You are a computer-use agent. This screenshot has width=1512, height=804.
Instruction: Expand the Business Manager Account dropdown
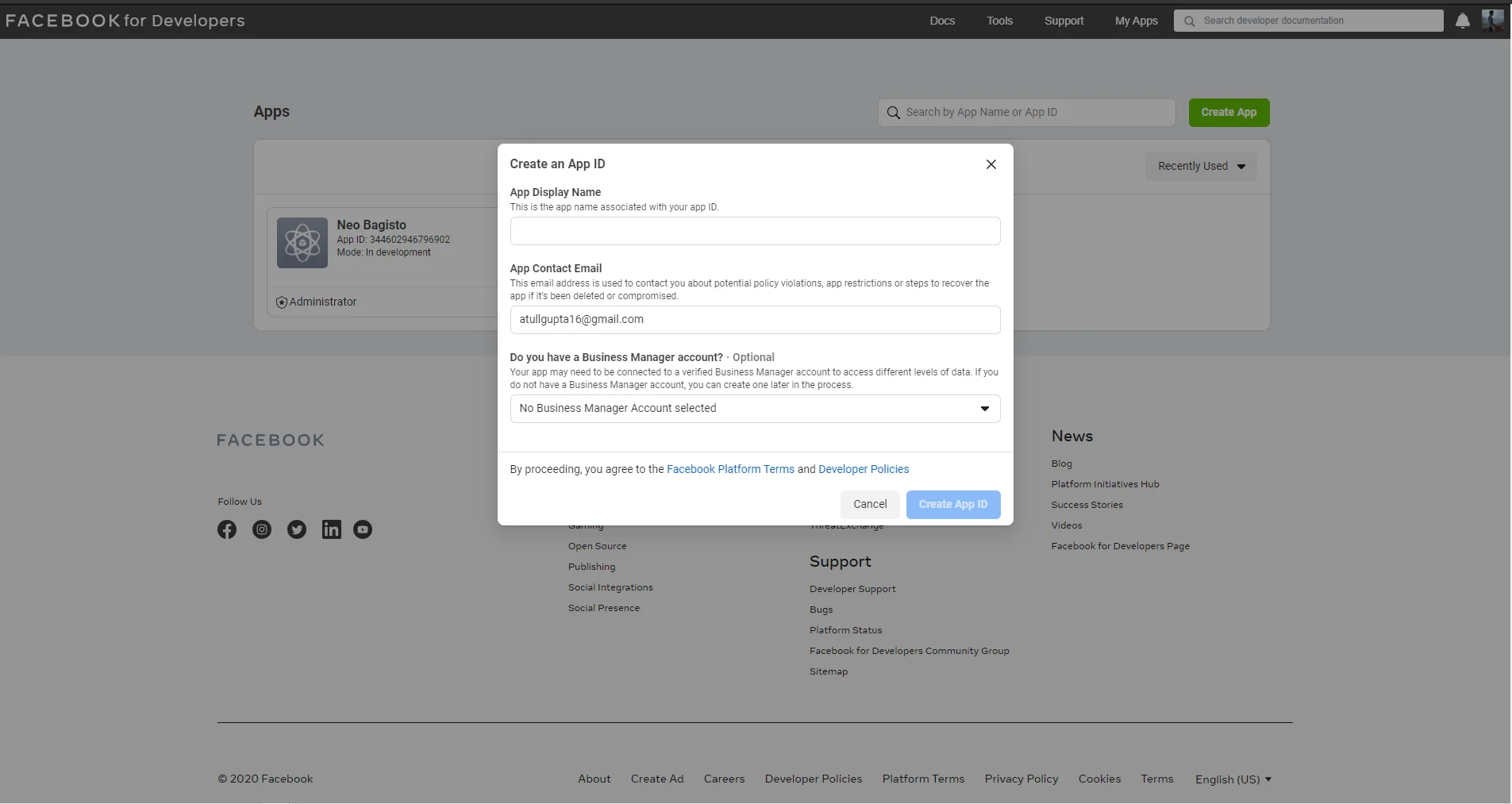click(x=755, y=409)
